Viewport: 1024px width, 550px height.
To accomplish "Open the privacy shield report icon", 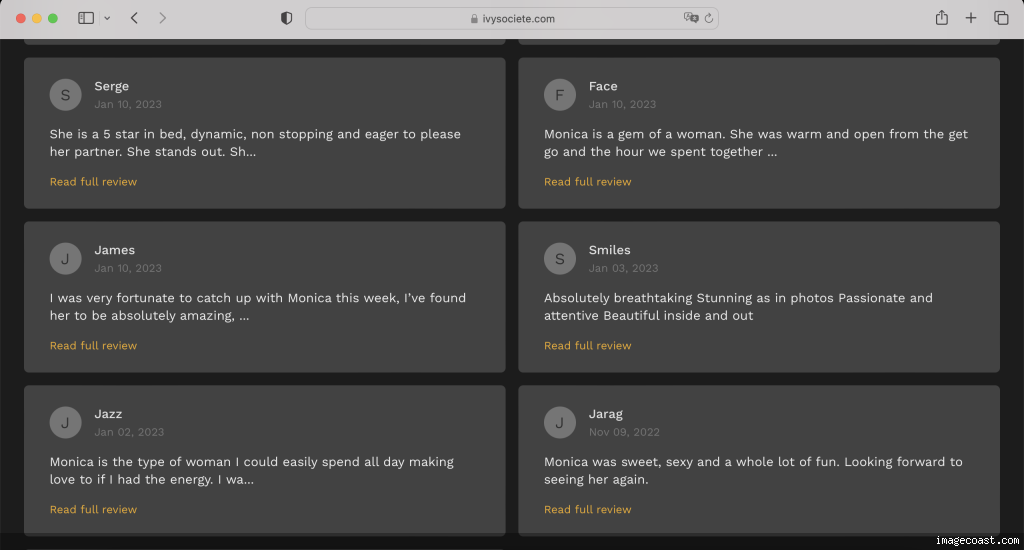I will pos(286,18).
